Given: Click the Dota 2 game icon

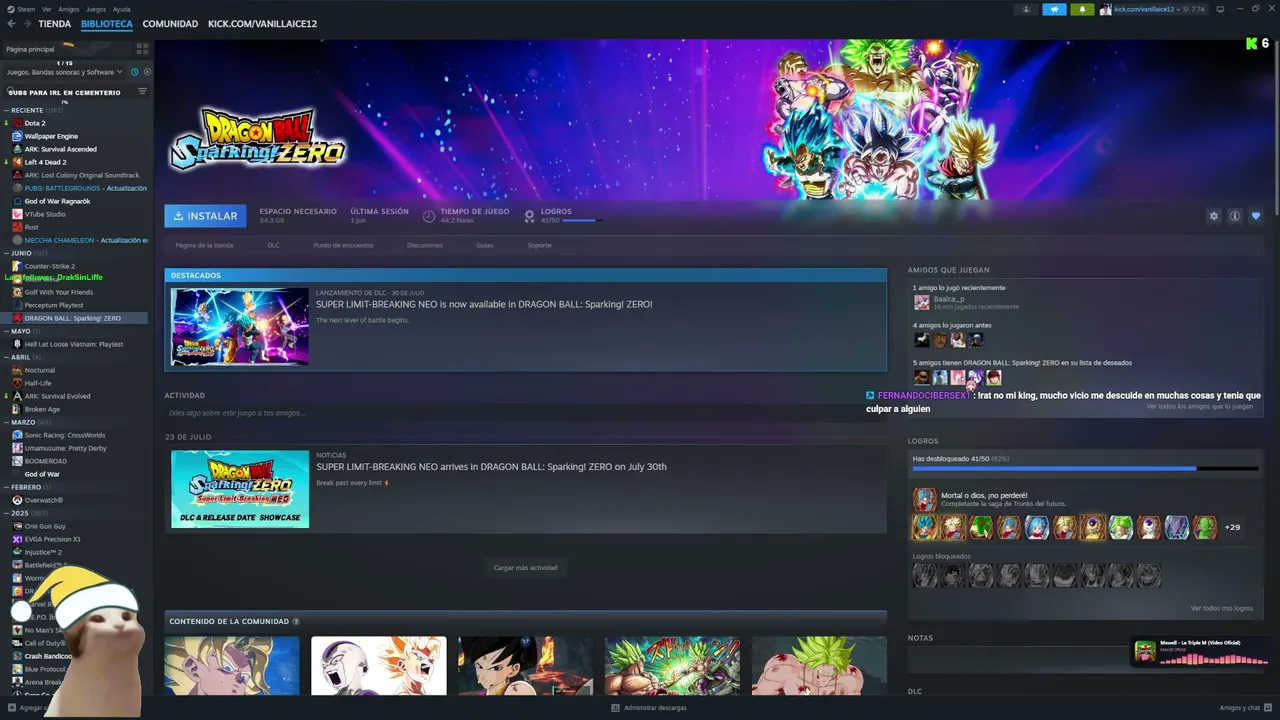Looking at the screenshot, I should [17, 123].
